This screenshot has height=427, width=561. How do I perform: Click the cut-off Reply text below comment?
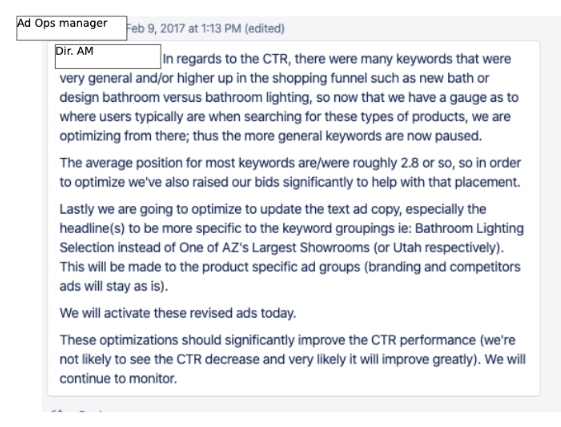click(90, 412)
